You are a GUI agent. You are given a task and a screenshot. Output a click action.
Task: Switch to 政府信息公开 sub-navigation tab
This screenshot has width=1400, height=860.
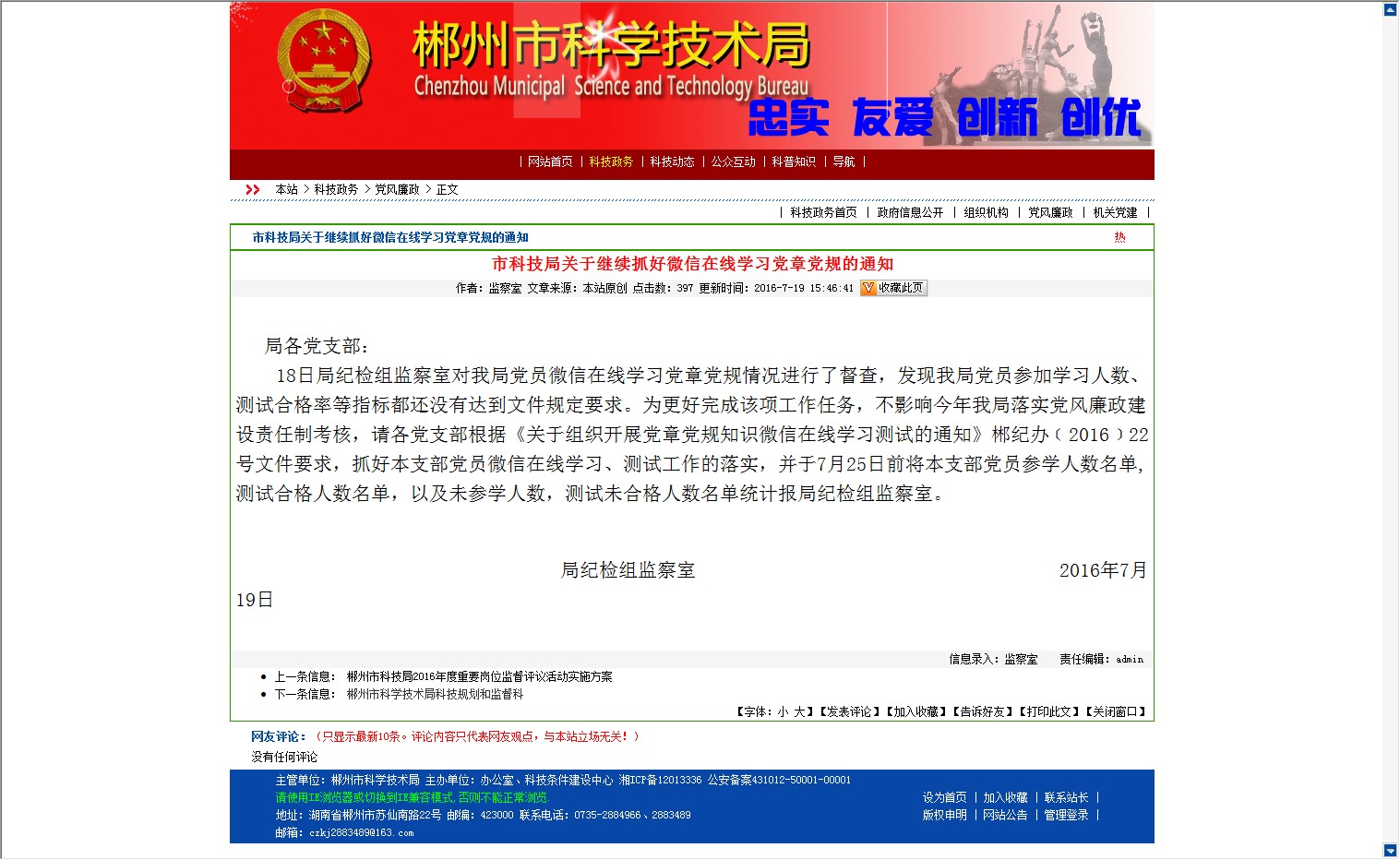click(910, 212)
